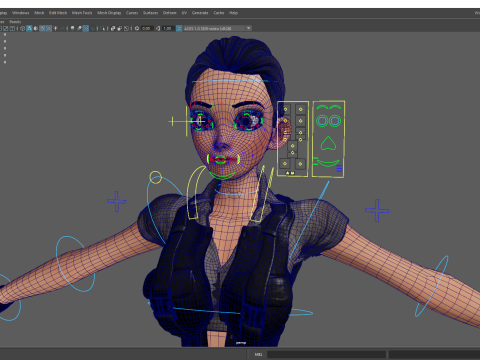Click the MEL command line input field

tap(326, 354)
